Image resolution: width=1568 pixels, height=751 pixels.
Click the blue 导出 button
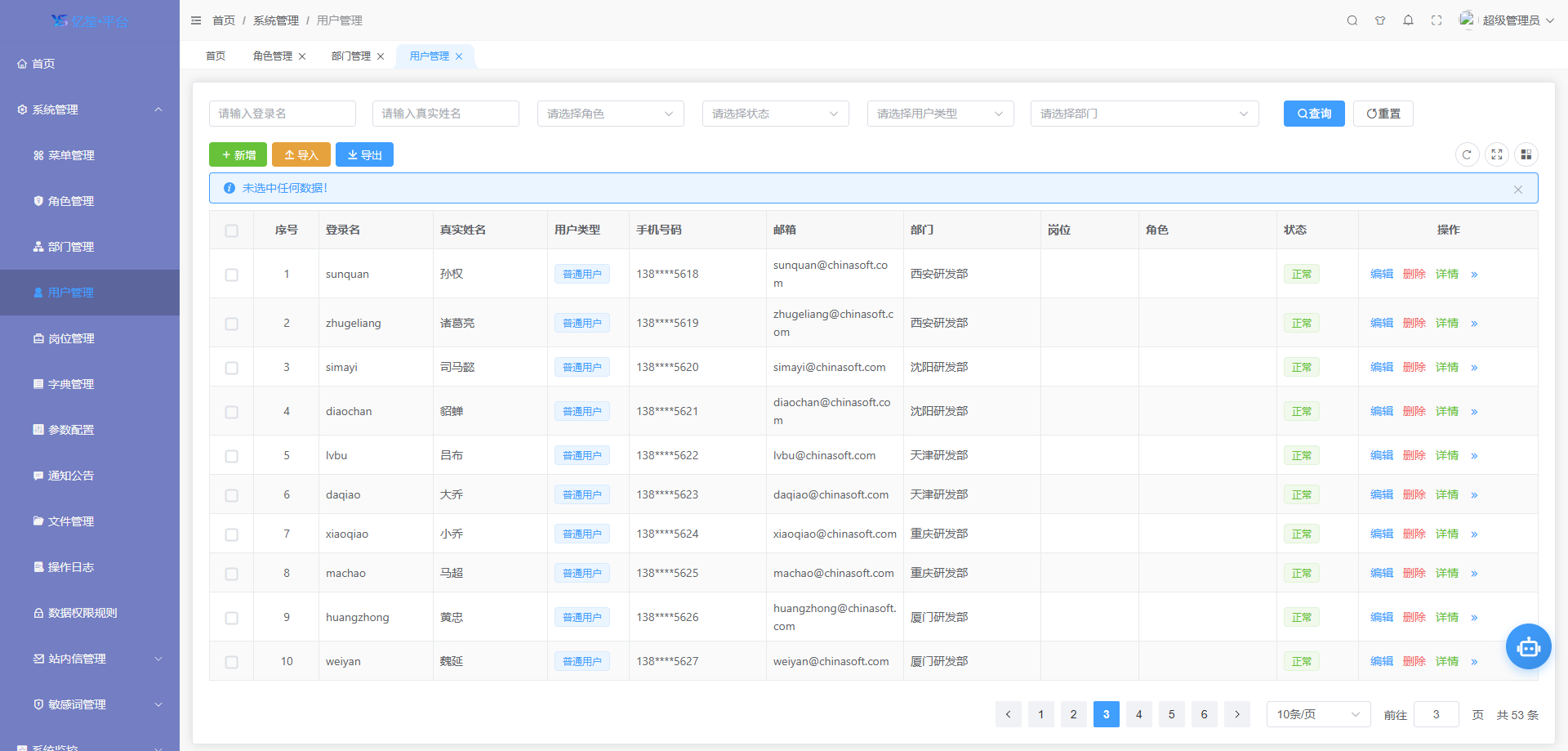364,154
